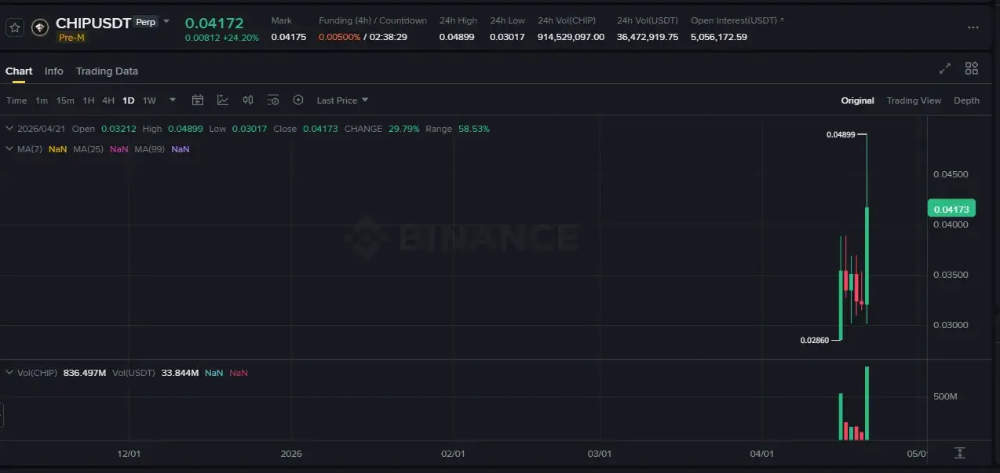
Task: Open the Trading Data tab
Action: pos(107,71)
